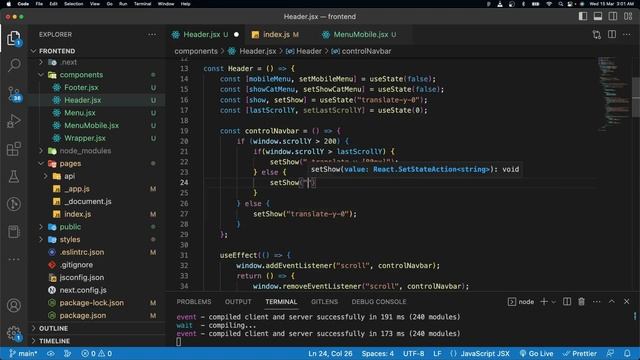Open the Explorer view in activity bar
The height and width of the screenshot is (360, 640).
[14, 38]
